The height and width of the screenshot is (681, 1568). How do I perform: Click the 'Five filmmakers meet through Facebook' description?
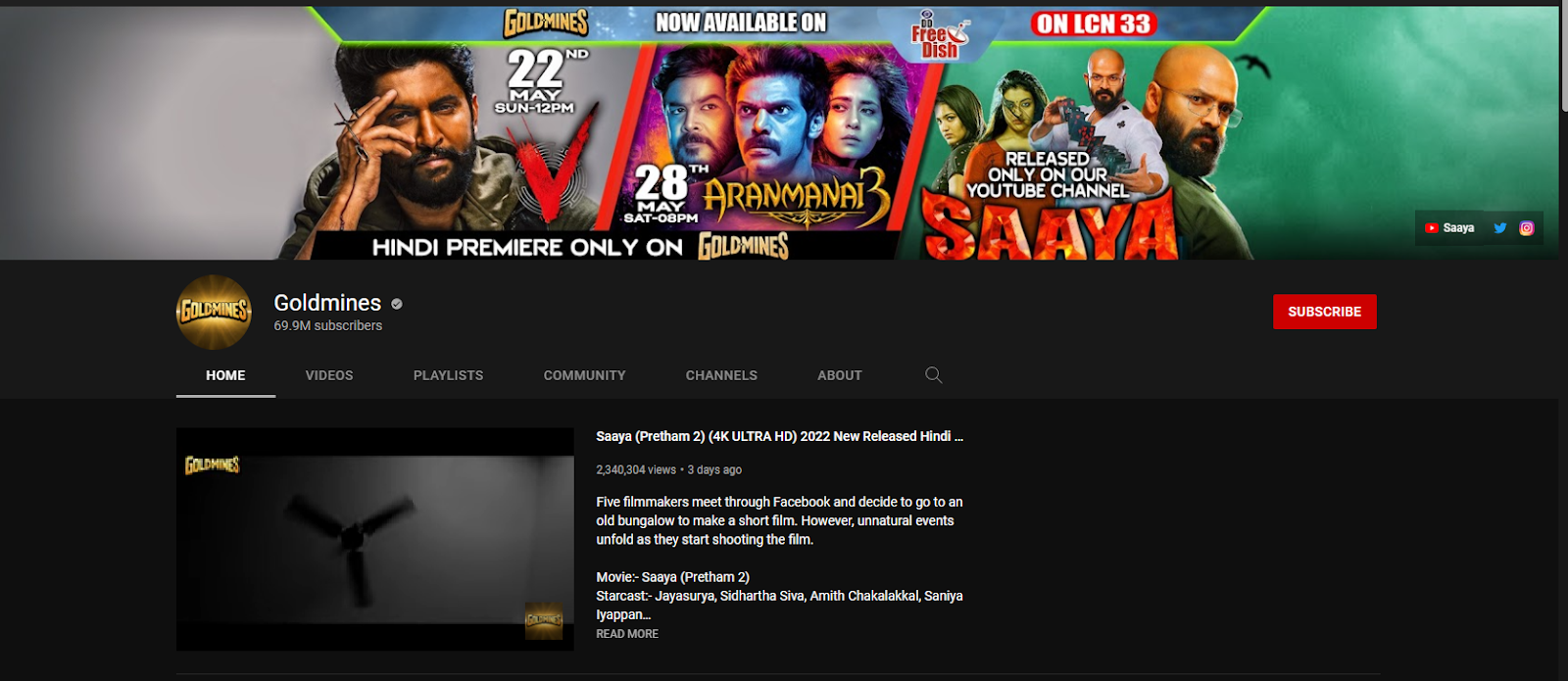coord(779,520)
